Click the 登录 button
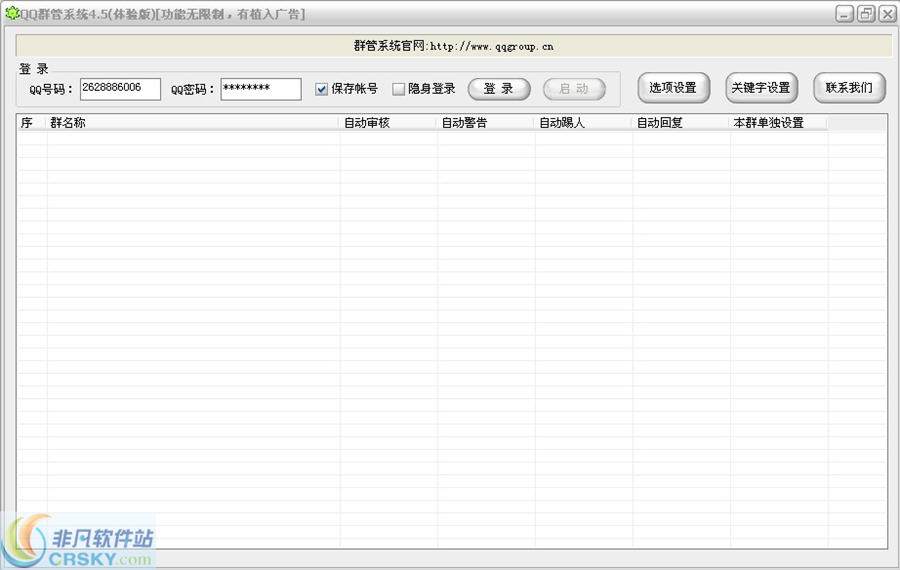The width and height of the screenshot is (900, 570). tap(499, 89)
